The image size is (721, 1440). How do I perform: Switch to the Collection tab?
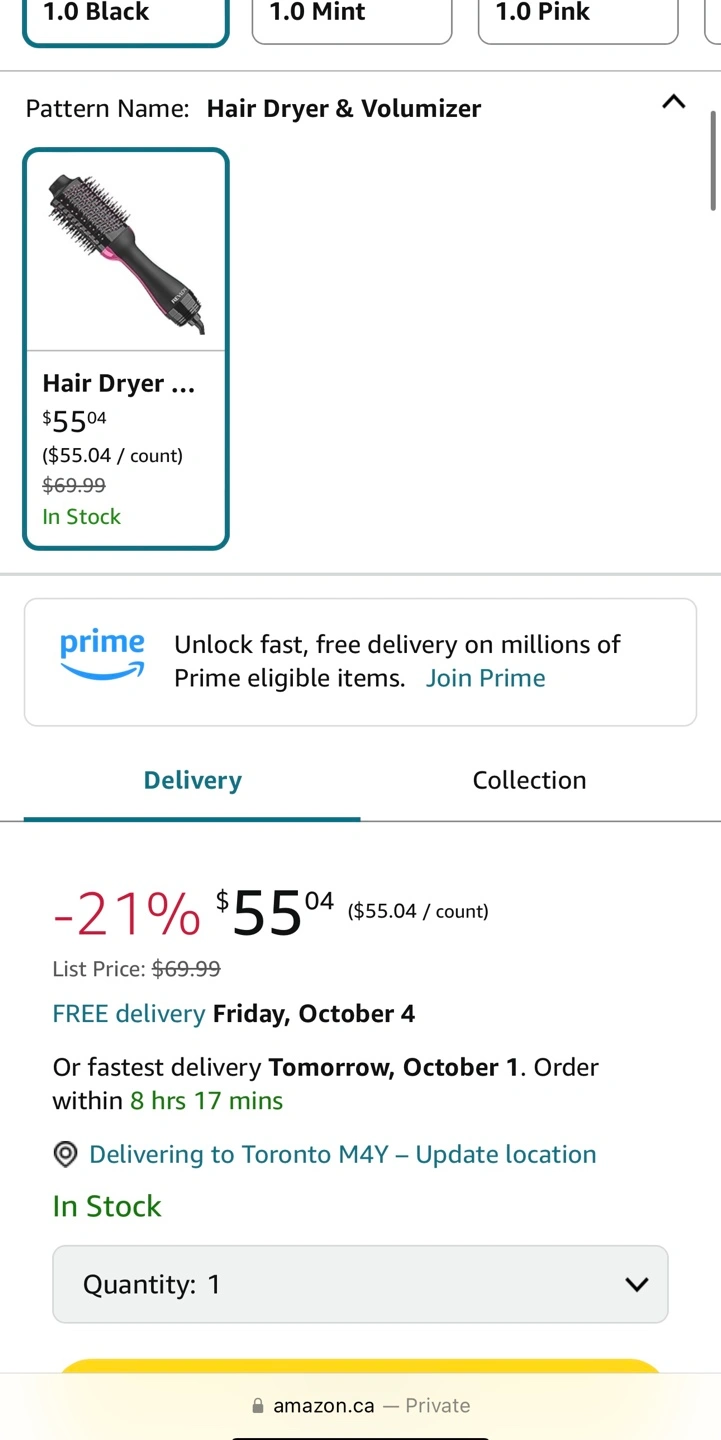(529, 781)
